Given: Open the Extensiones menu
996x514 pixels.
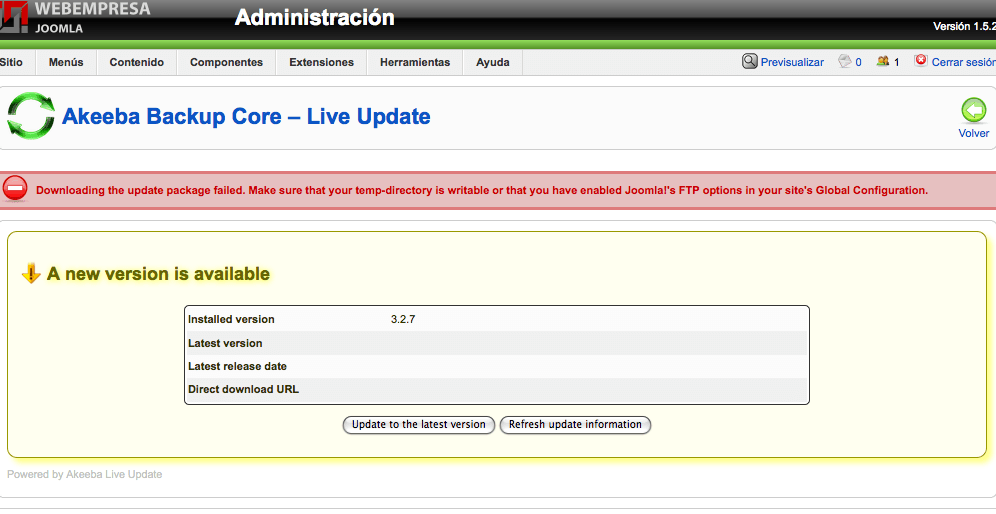Looking at the screenshot, I should (321, 62).
